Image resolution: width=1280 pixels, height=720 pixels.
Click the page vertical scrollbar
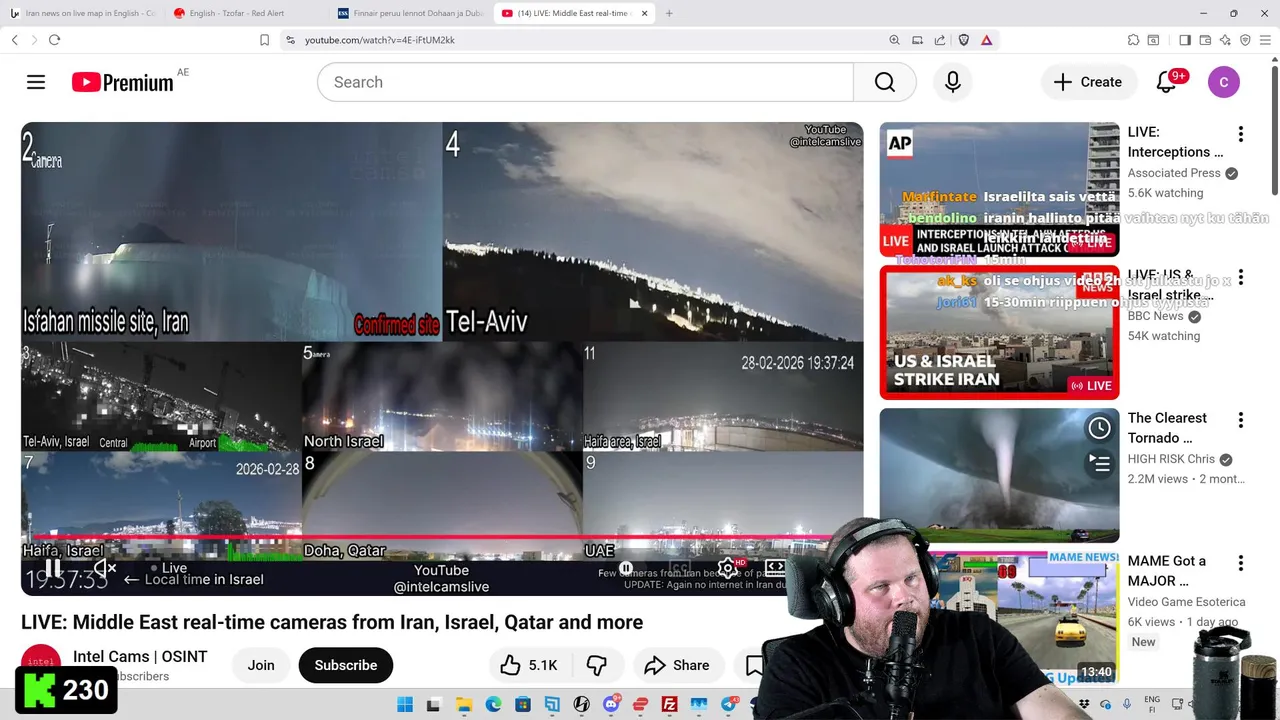click(x=1274, y=130)
